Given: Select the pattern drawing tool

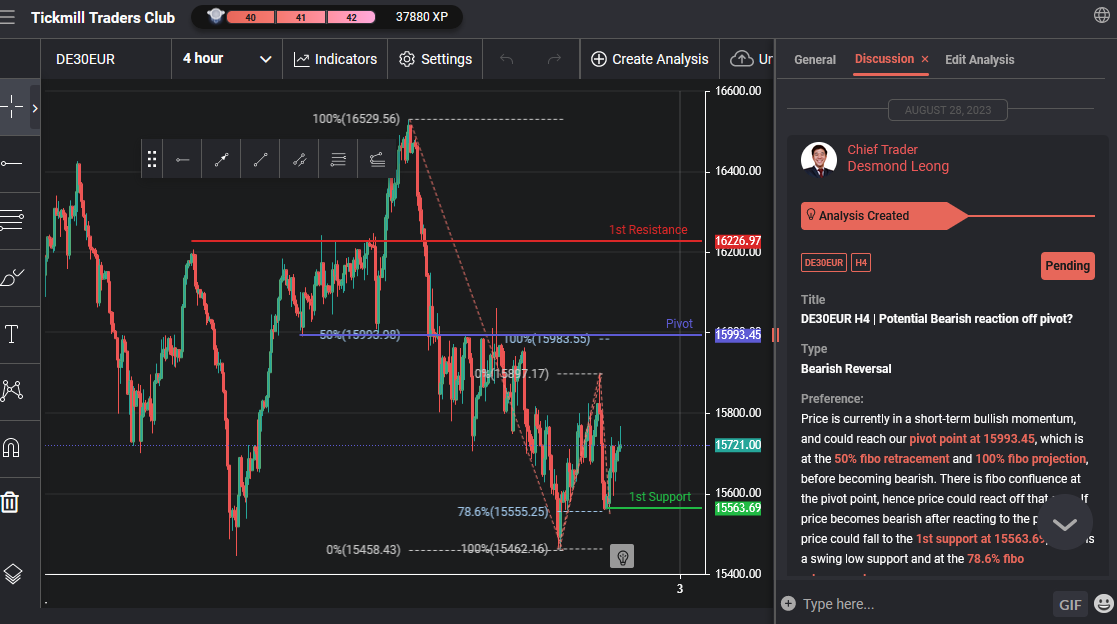Looking at the screenshot, I should 12,390.
